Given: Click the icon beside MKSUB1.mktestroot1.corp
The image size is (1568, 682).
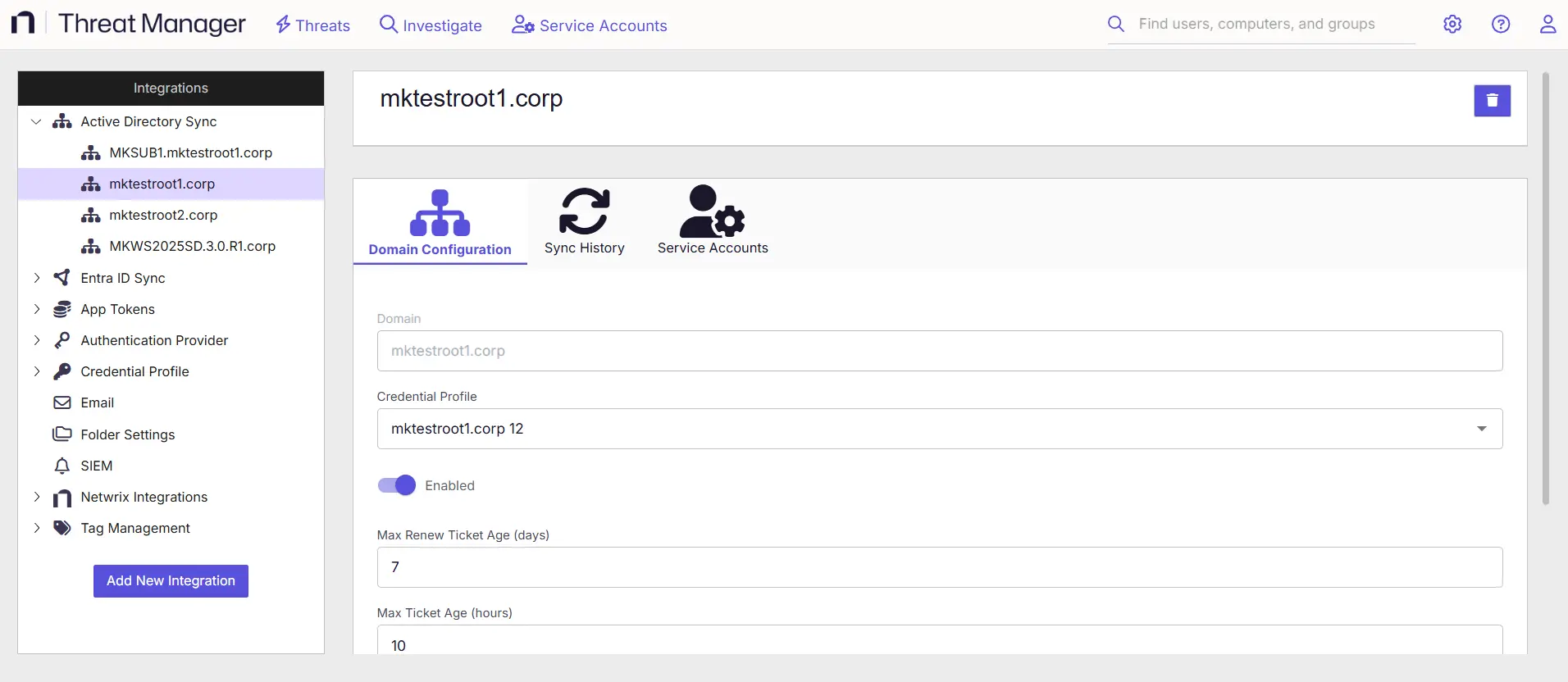Looking at the screenshot, I should [x=91, y=152].
